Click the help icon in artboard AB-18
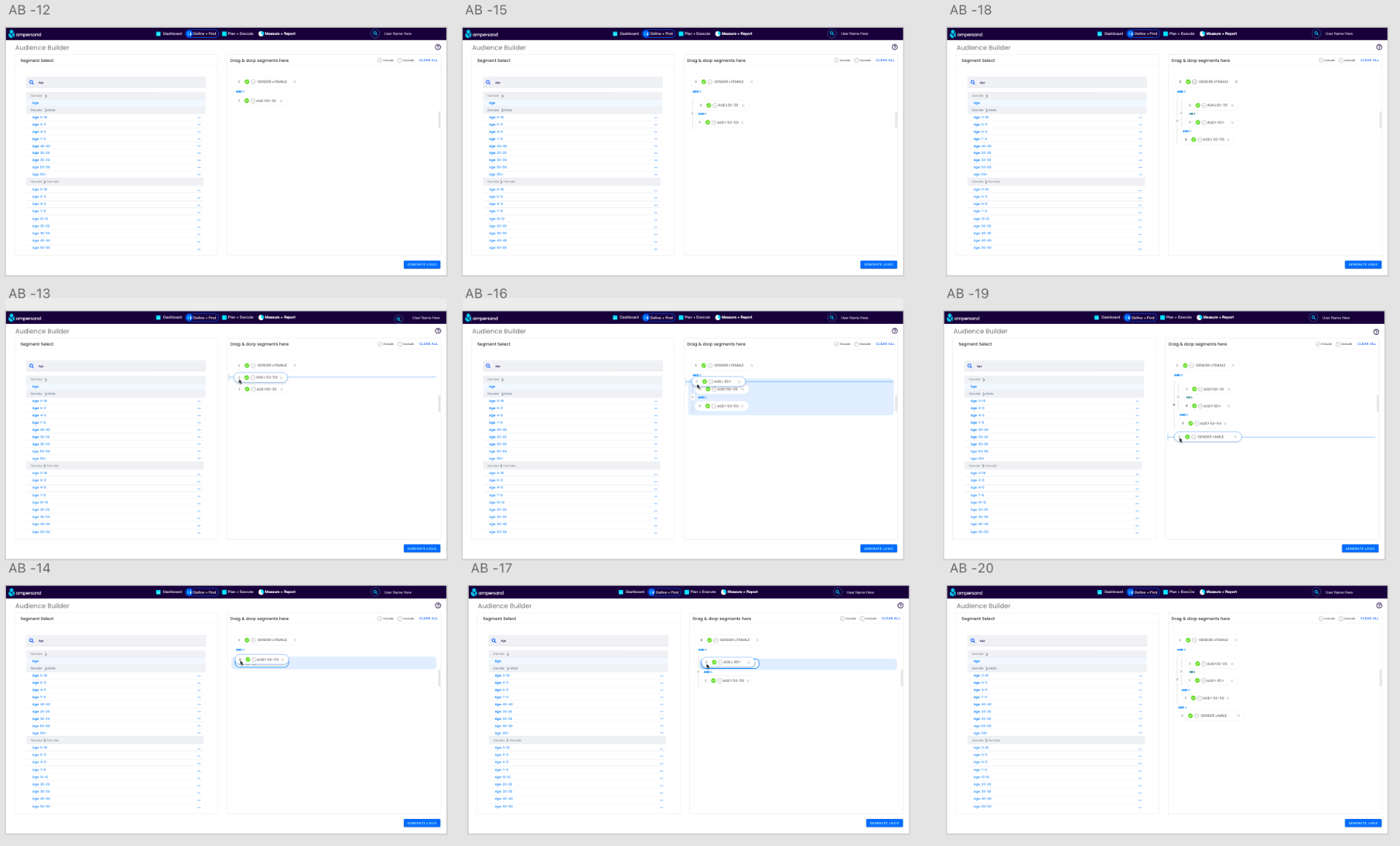Screen dimensions: 1400x846 coord(1379,47)
